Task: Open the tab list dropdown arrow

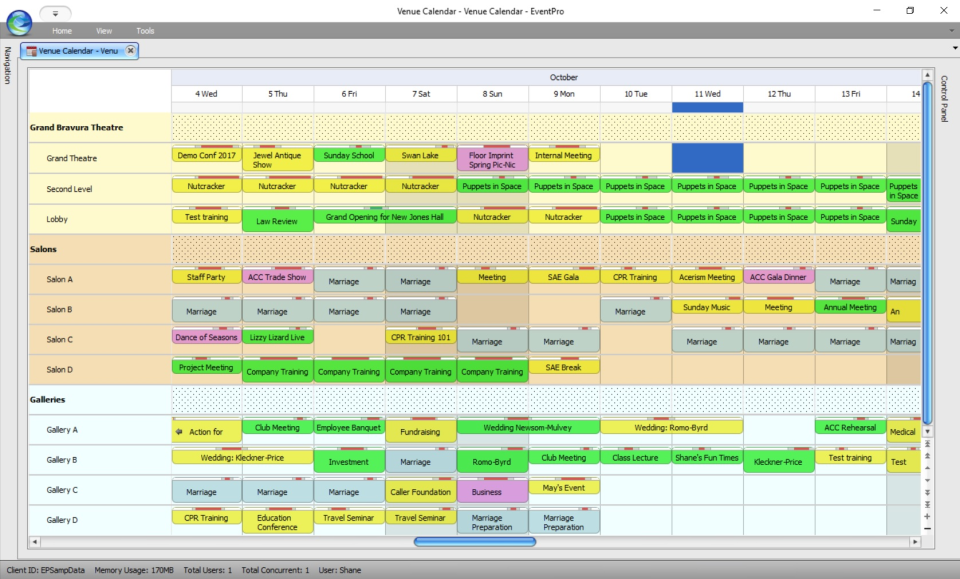Action: [x=954, y=48]
